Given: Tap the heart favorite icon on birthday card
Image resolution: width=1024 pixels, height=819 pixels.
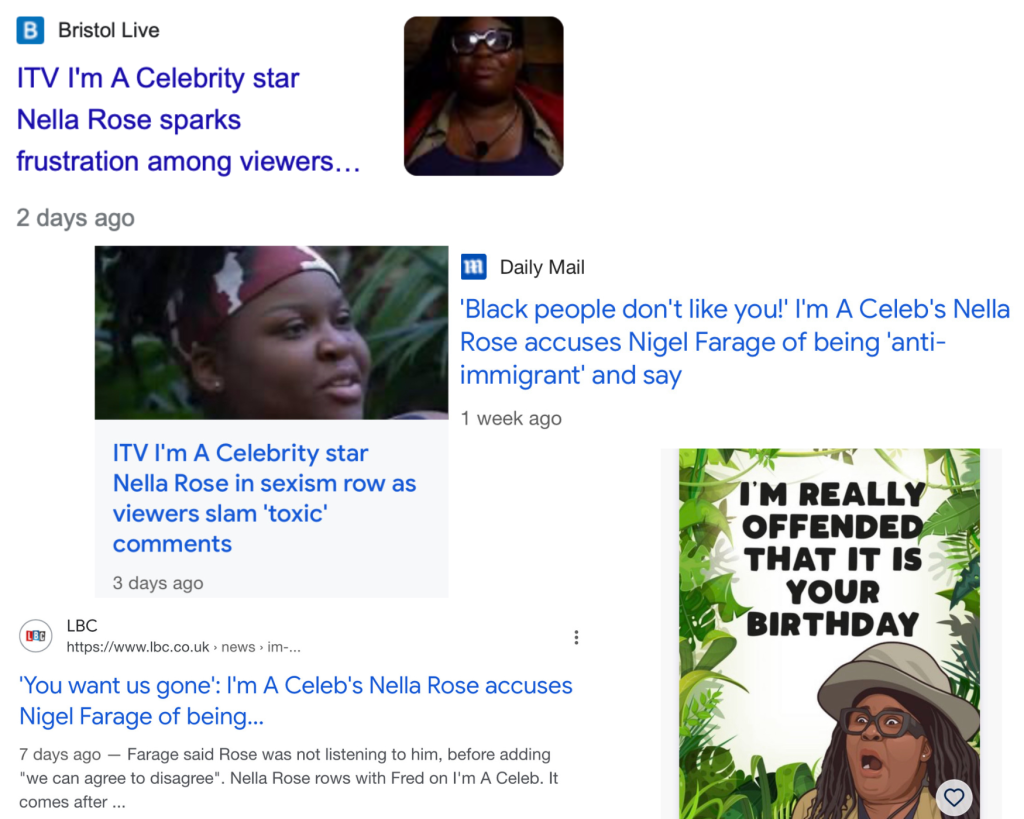Looking at the screenshot, I should click(954, 797).
